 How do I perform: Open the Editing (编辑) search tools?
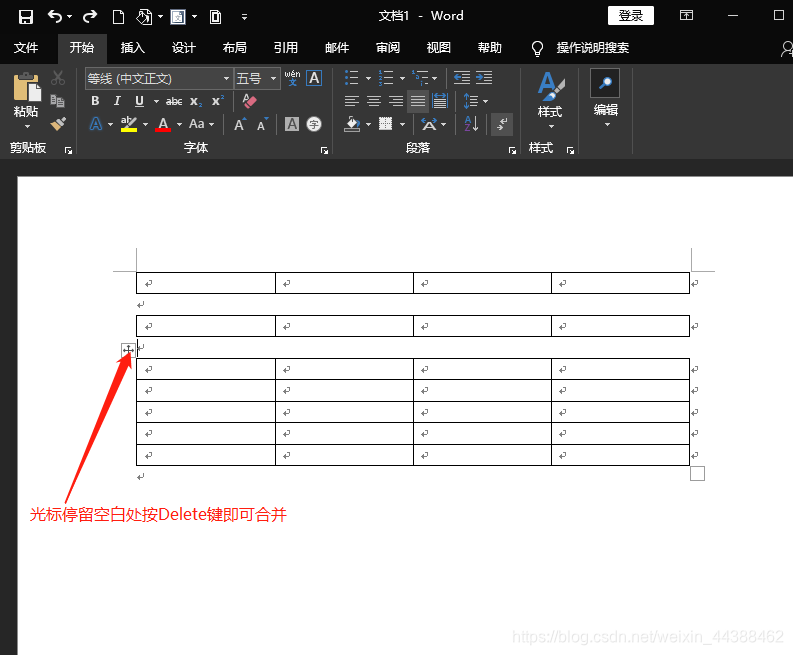click(605, 97)
